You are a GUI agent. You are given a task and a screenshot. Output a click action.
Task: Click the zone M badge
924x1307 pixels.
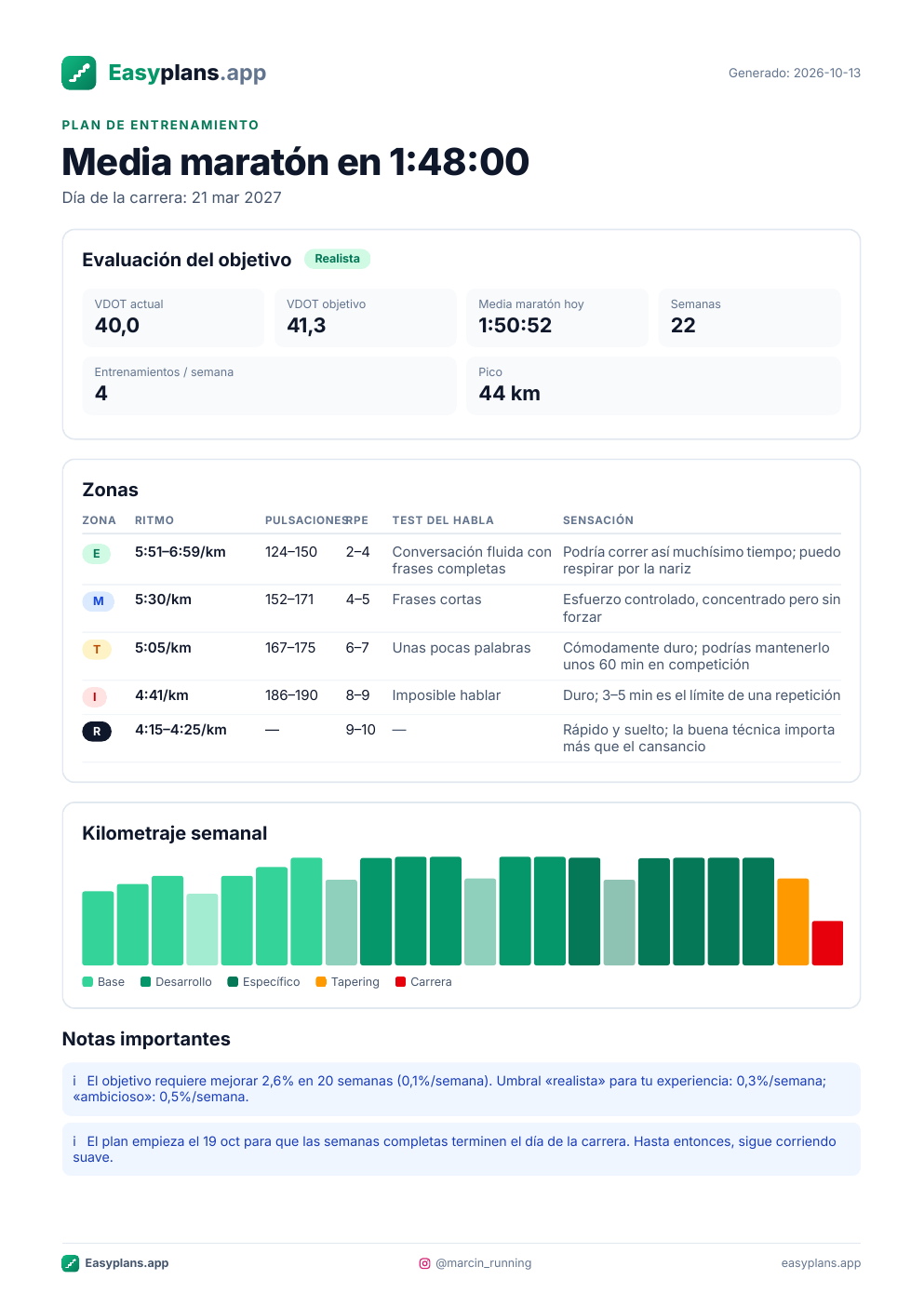(98, 601)
